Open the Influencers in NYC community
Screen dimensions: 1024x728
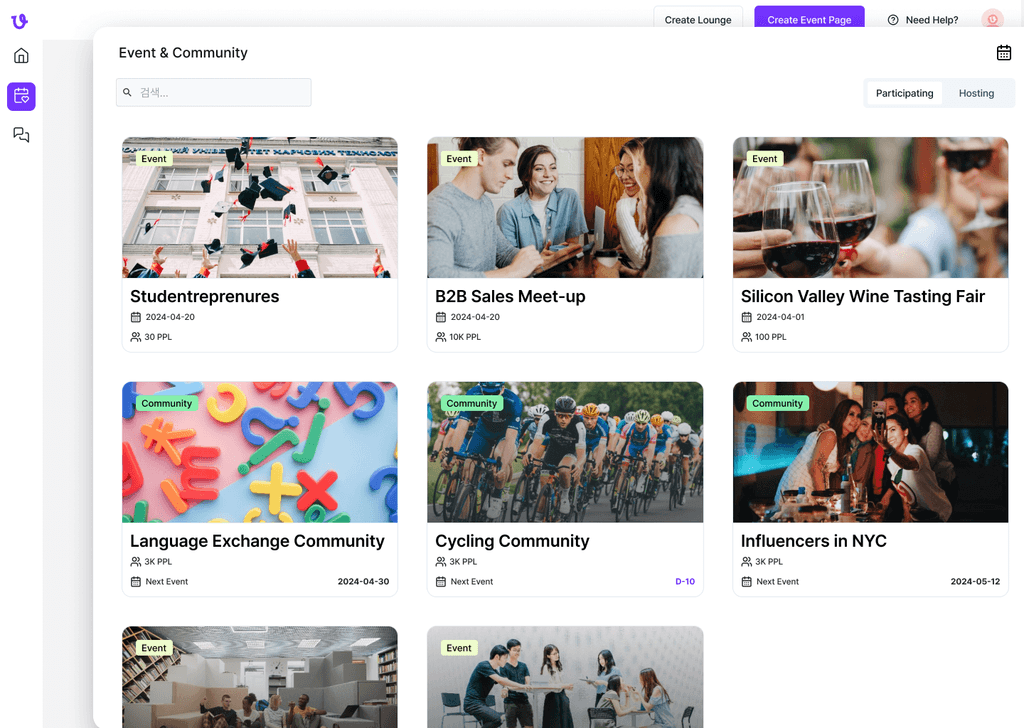870,490
